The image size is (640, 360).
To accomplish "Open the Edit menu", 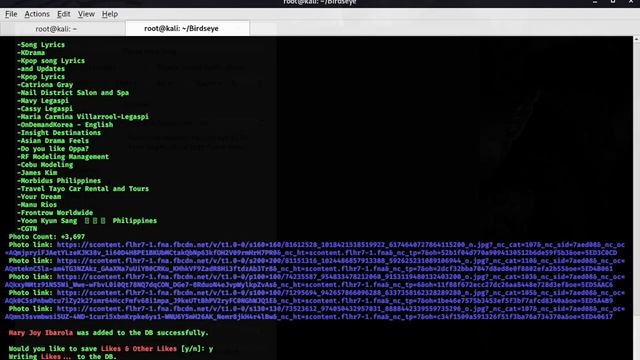I will (63, 14).
